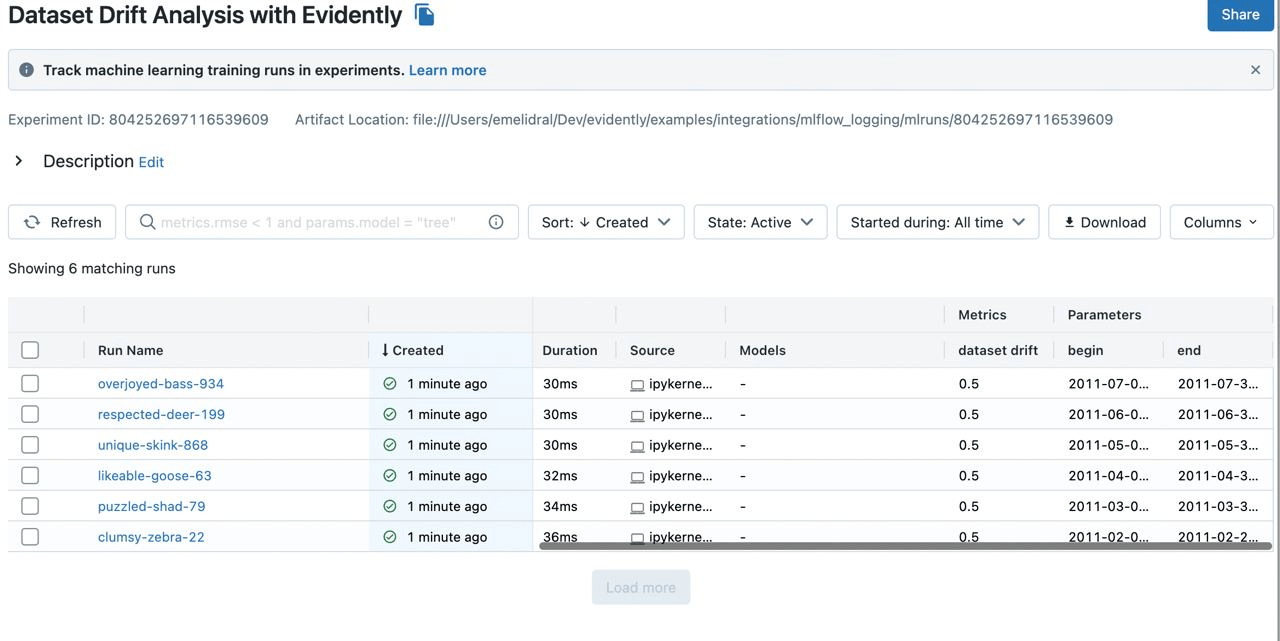Click status icon for overjoyed-bass-934
Screen dimensions: 1280x641
click(x=390, y=384)
